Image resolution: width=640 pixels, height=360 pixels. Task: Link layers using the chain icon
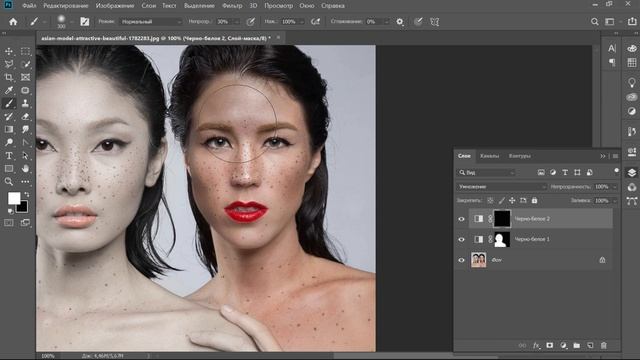(522, 345)
